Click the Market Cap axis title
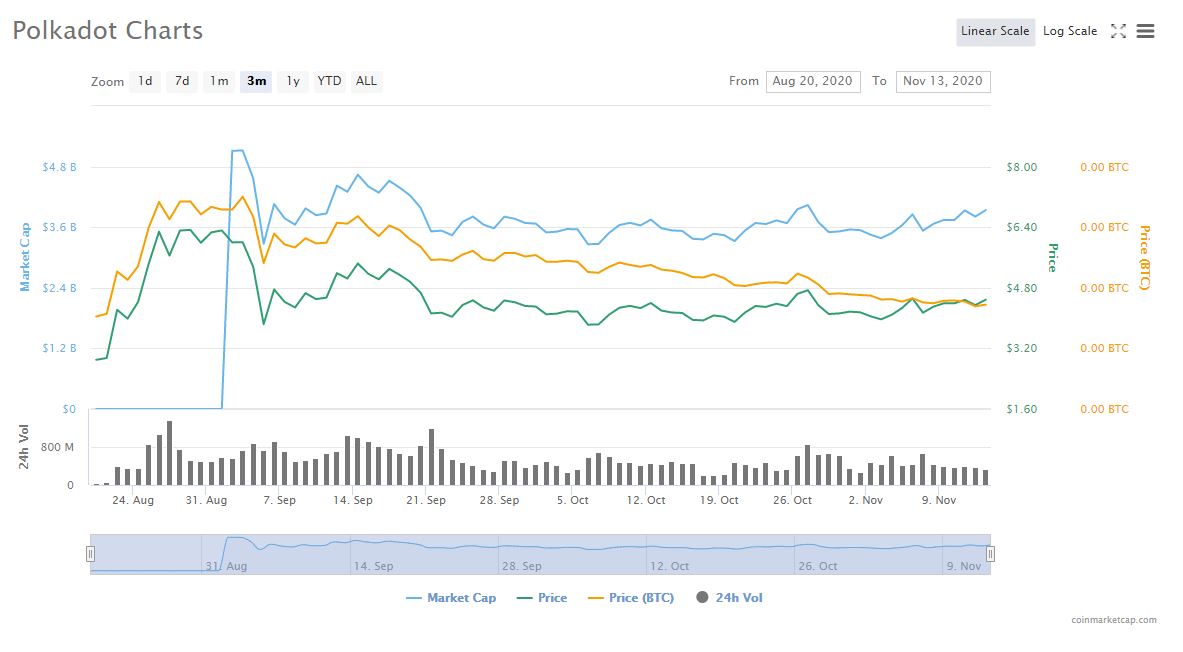This screenshot has height=652, width=1183. tap(25, 257)
